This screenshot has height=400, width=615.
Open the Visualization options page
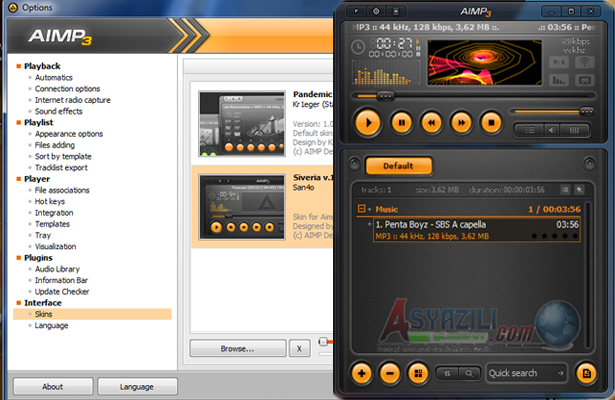click(x=55, y=247)
